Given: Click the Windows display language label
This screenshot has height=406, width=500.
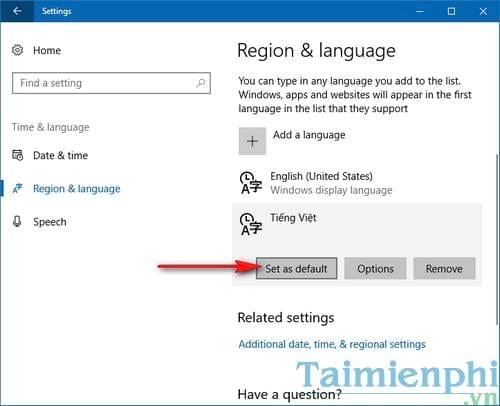Looking at the screenshot, I should coord(331,190).
